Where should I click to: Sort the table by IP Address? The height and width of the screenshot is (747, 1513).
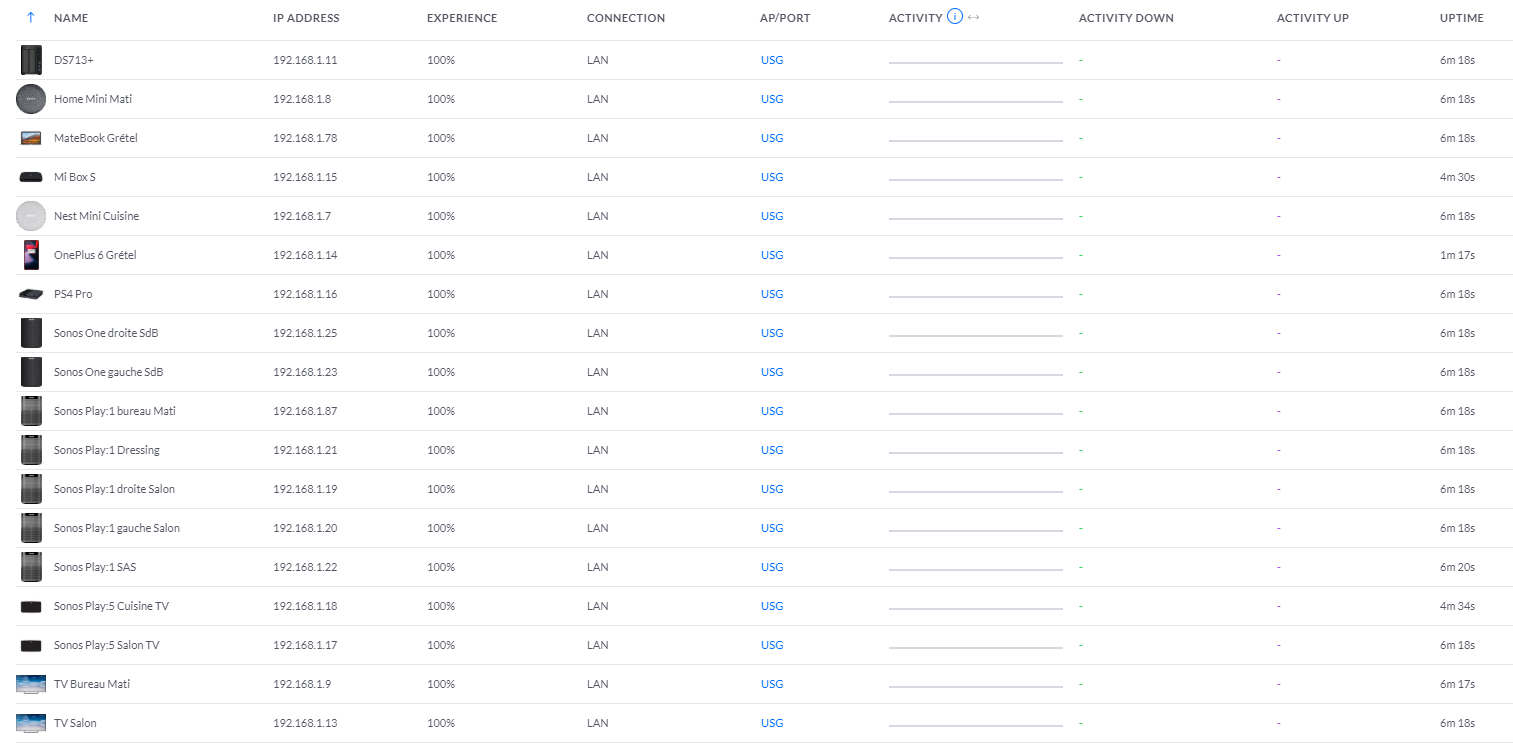click(x=306, y=18)
